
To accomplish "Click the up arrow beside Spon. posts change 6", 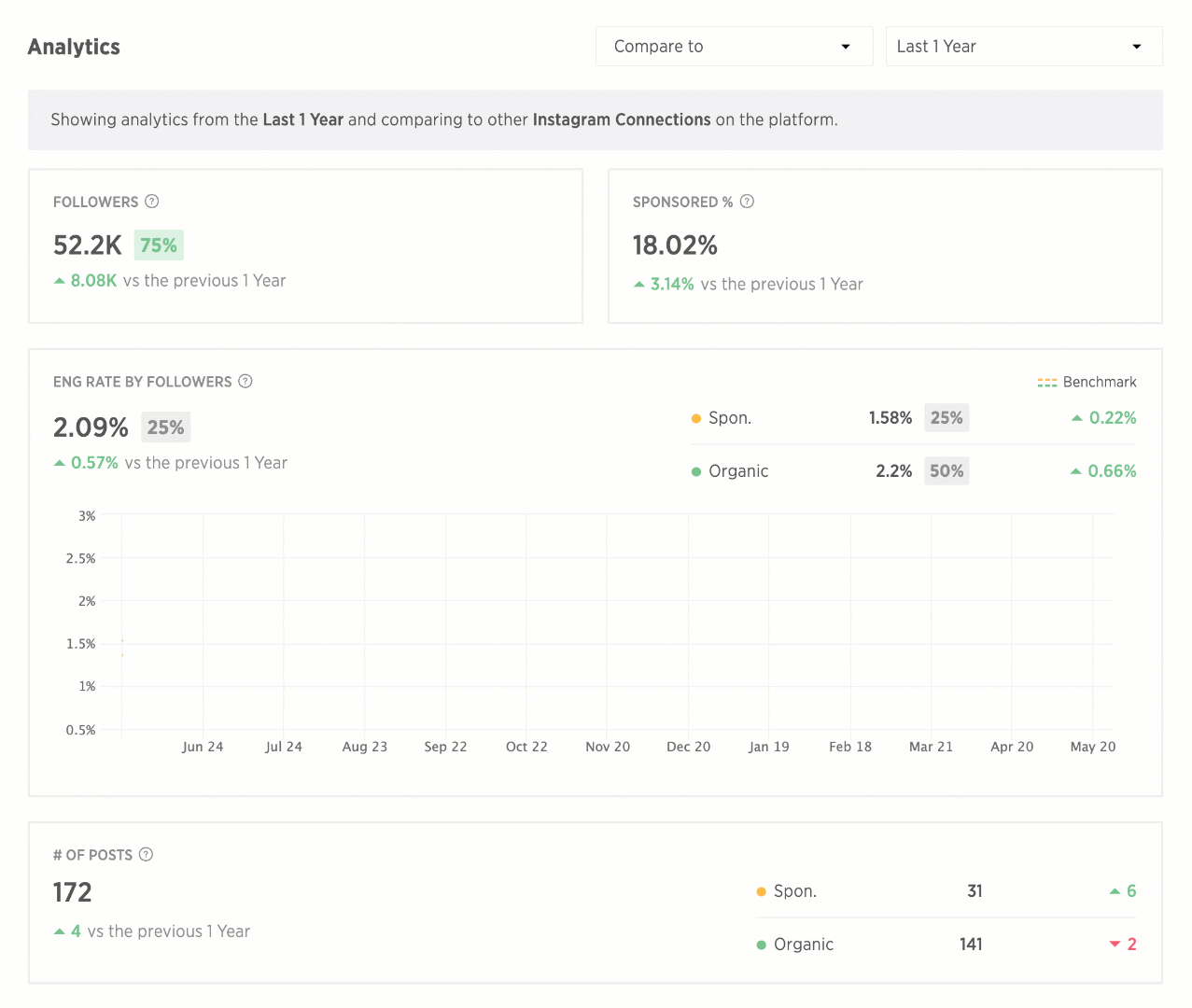I will (x=1115, y=891).
